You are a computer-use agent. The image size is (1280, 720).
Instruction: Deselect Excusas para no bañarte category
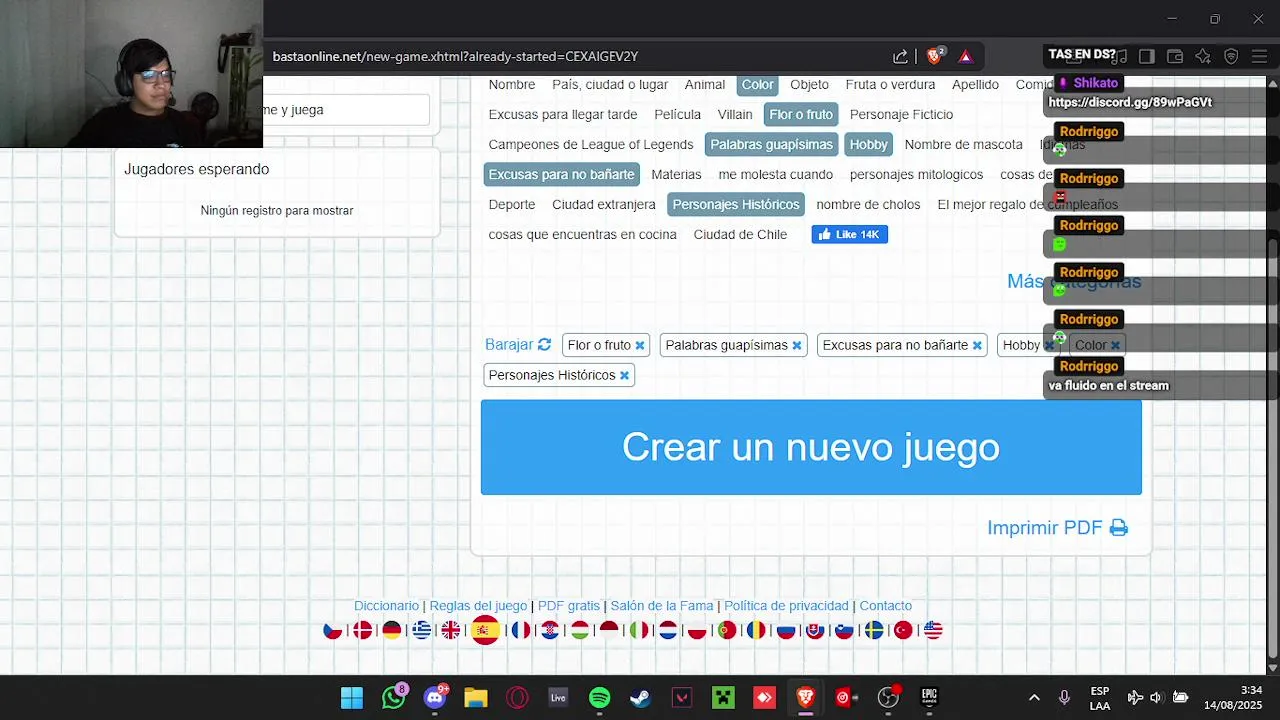coord(561,175)
